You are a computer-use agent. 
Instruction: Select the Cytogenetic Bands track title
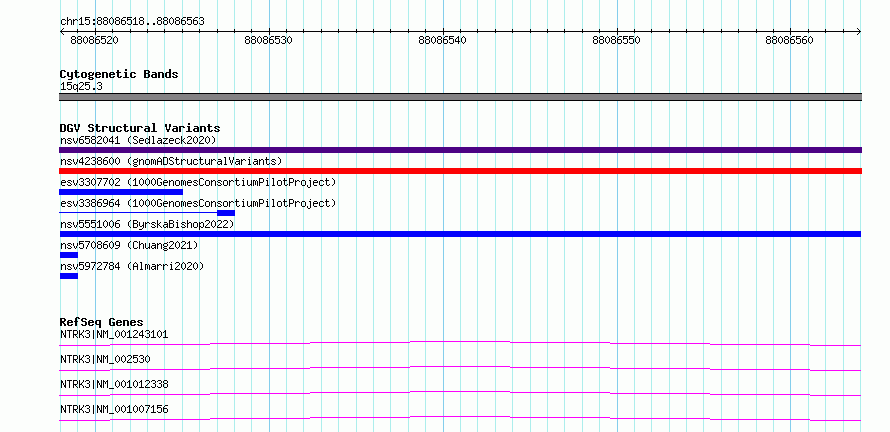click(x=119, y=74)
